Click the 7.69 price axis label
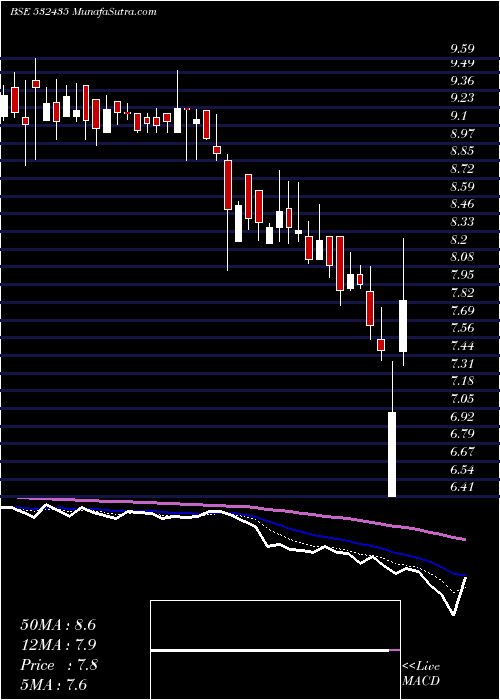The width and height of the screenshot is (500, 700). 462,310
